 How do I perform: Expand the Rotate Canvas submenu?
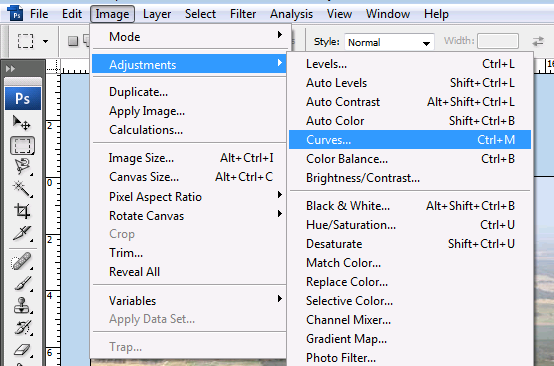[191, 216]
